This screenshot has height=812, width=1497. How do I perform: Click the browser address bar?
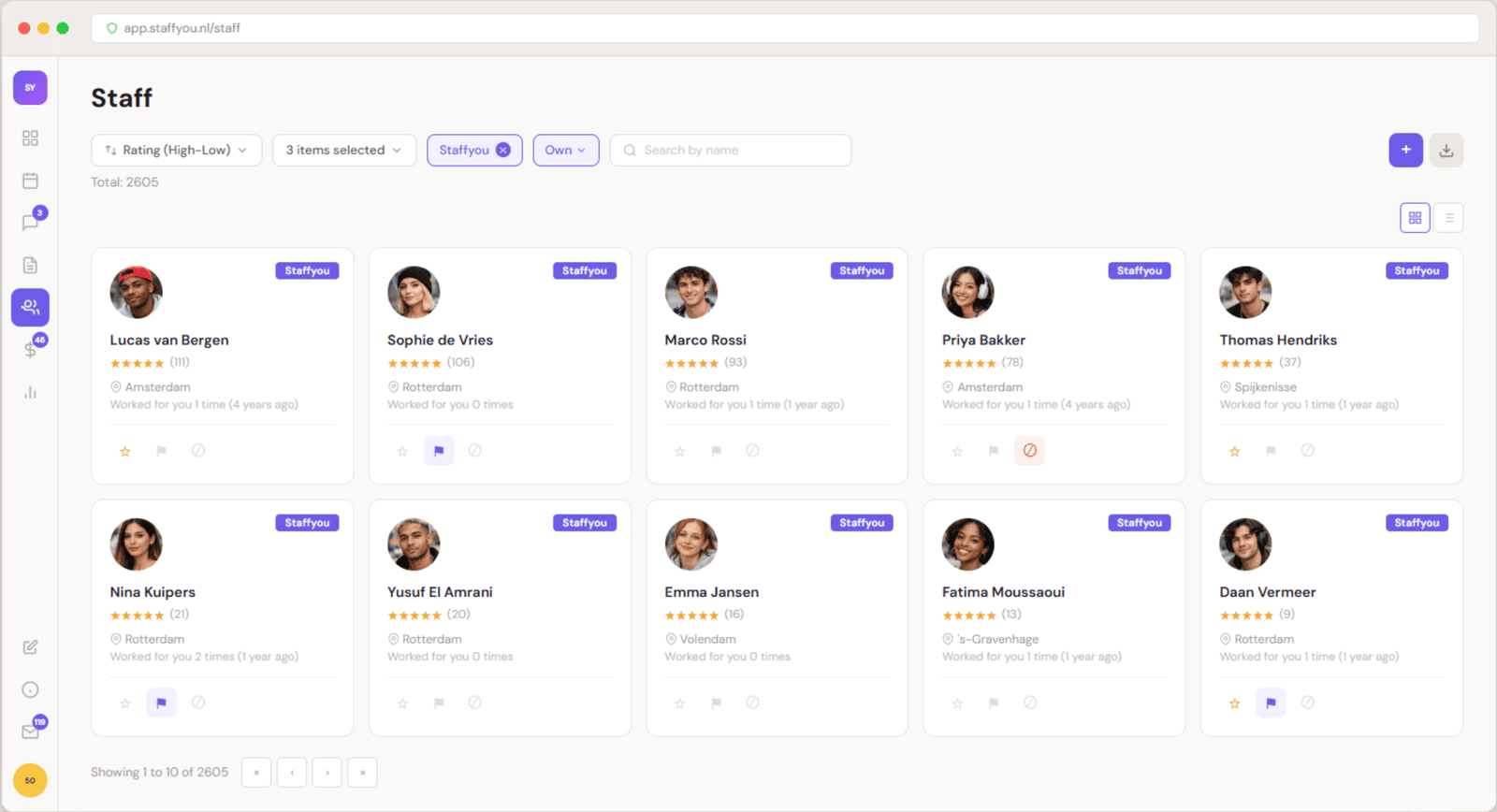(784, 28)
